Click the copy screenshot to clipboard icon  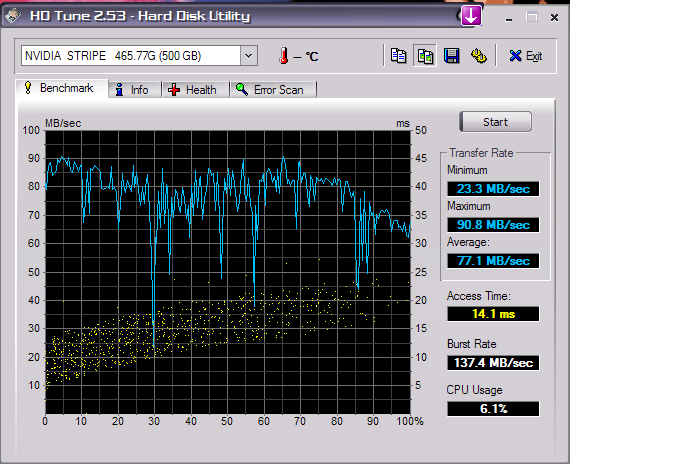click(425, 56)
